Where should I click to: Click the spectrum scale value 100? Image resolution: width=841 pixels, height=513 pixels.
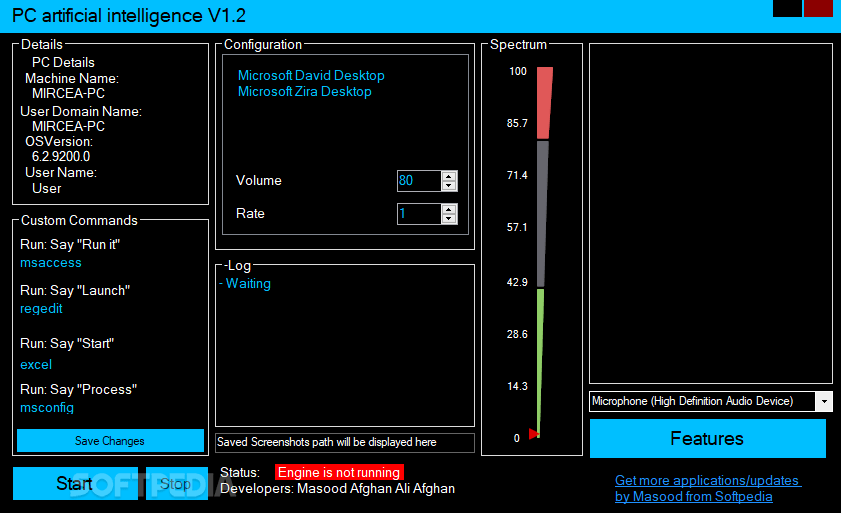tap(518, 71)
